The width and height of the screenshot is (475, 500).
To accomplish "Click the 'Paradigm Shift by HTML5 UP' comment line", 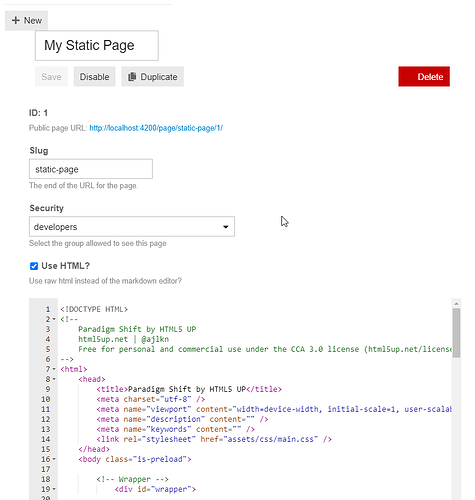I will (x=137, y=329).
